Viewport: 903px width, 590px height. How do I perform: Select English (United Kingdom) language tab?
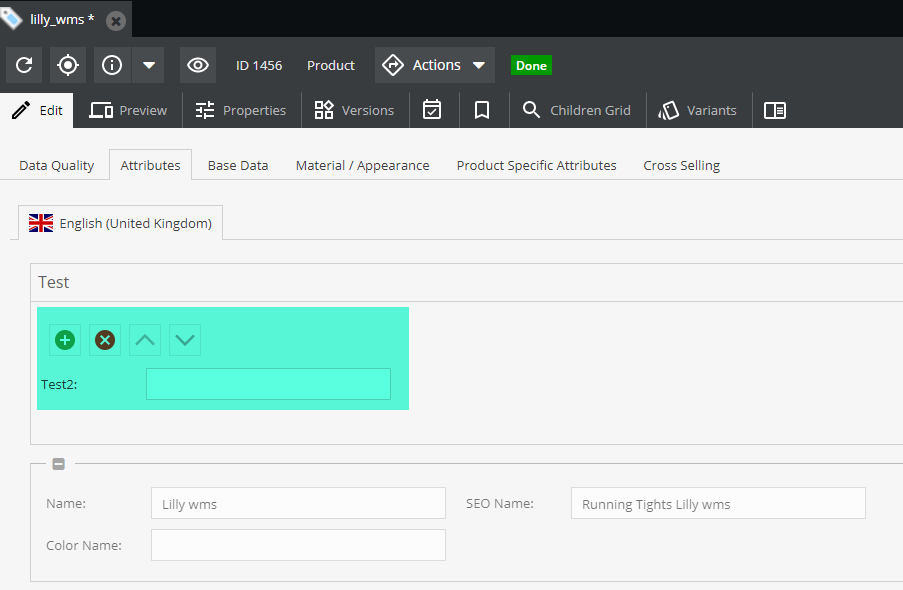click(120, 223)
